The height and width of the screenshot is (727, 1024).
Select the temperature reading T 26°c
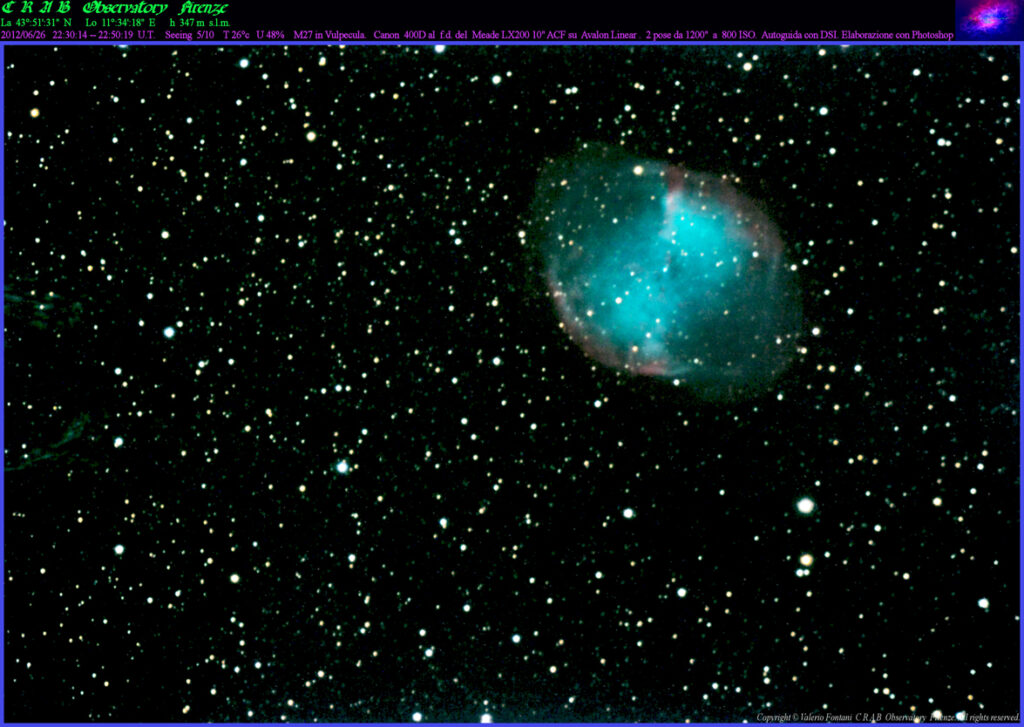(x=237, y=33)
